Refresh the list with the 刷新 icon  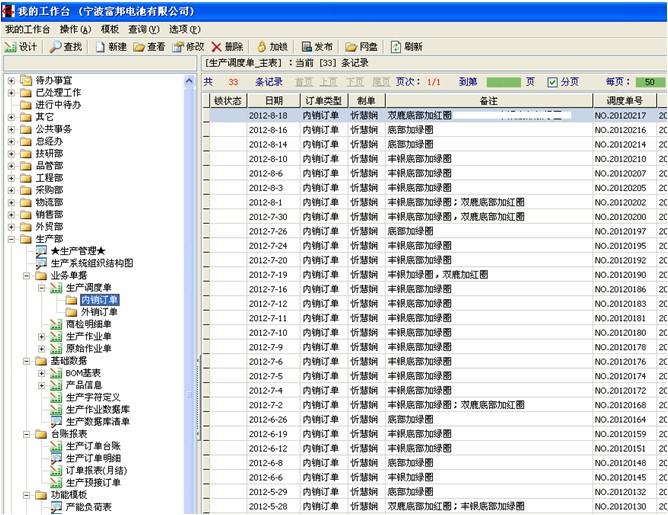(x=406, y=47)
